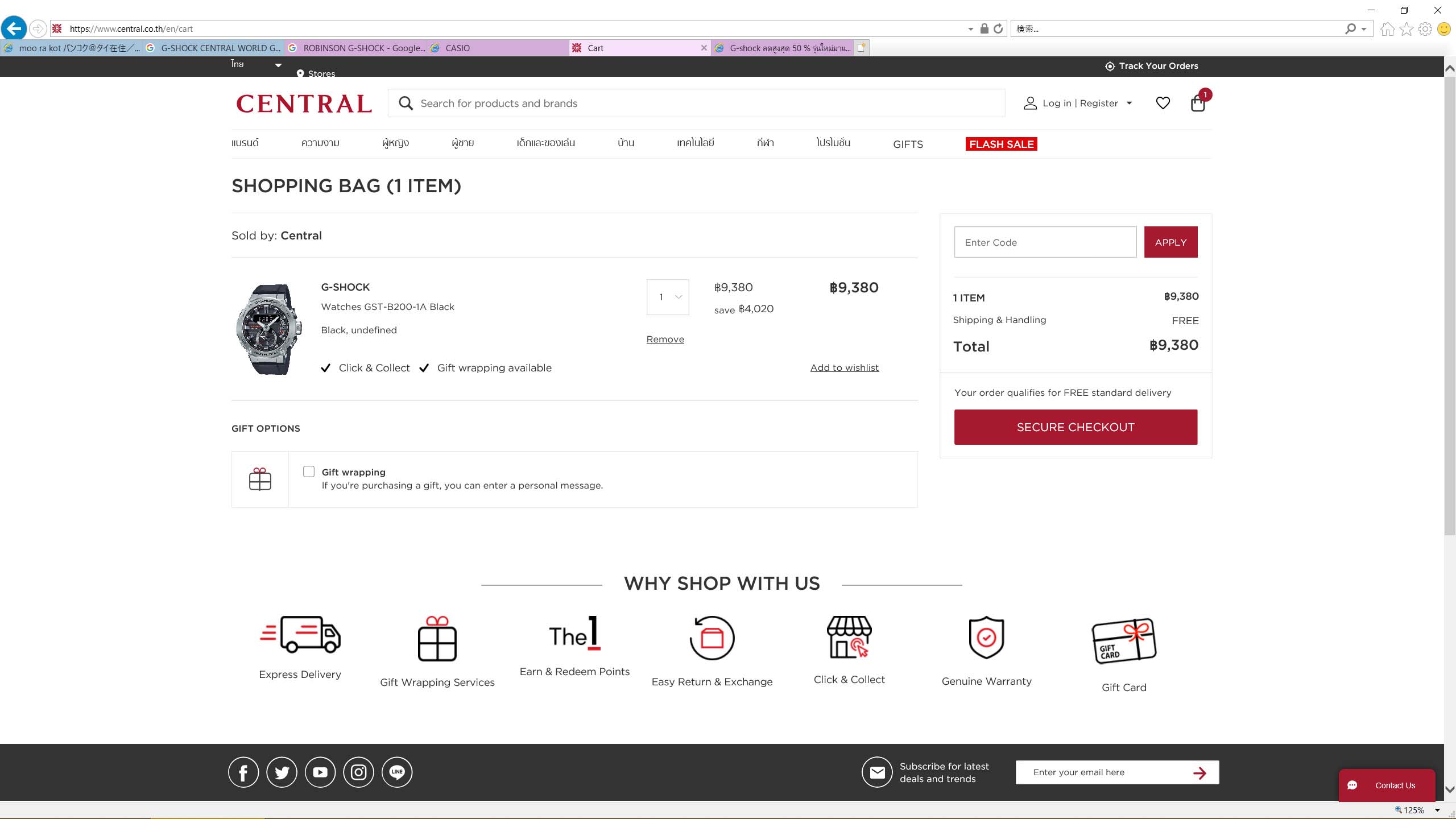Click the Remove link for G-SHOCK watch

pos(665,339)
